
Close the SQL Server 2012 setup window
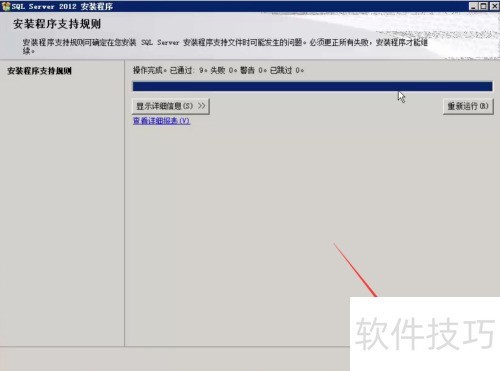tap(494, 6)
